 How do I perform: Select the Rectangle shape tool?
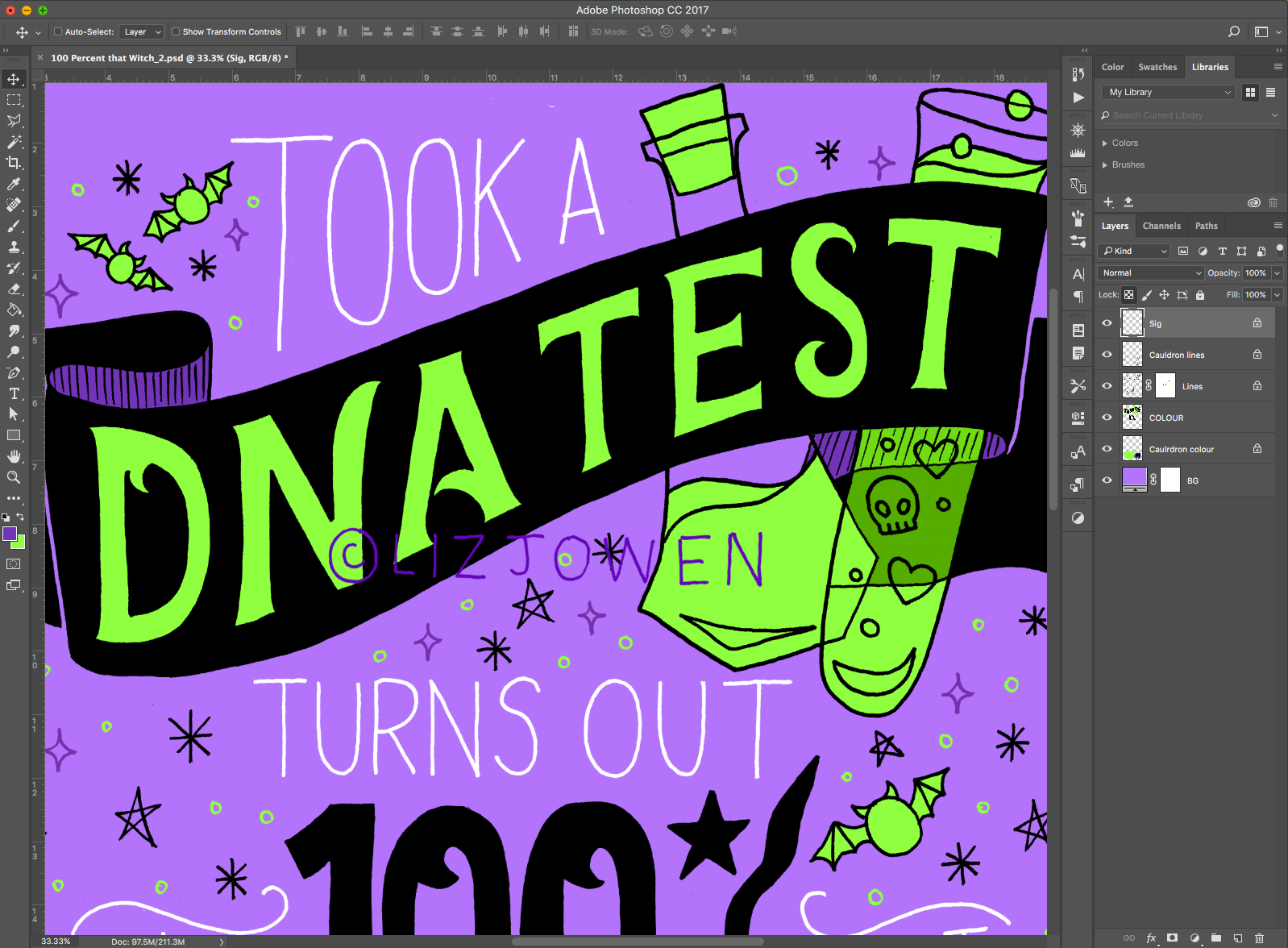[x=14, y=435]
